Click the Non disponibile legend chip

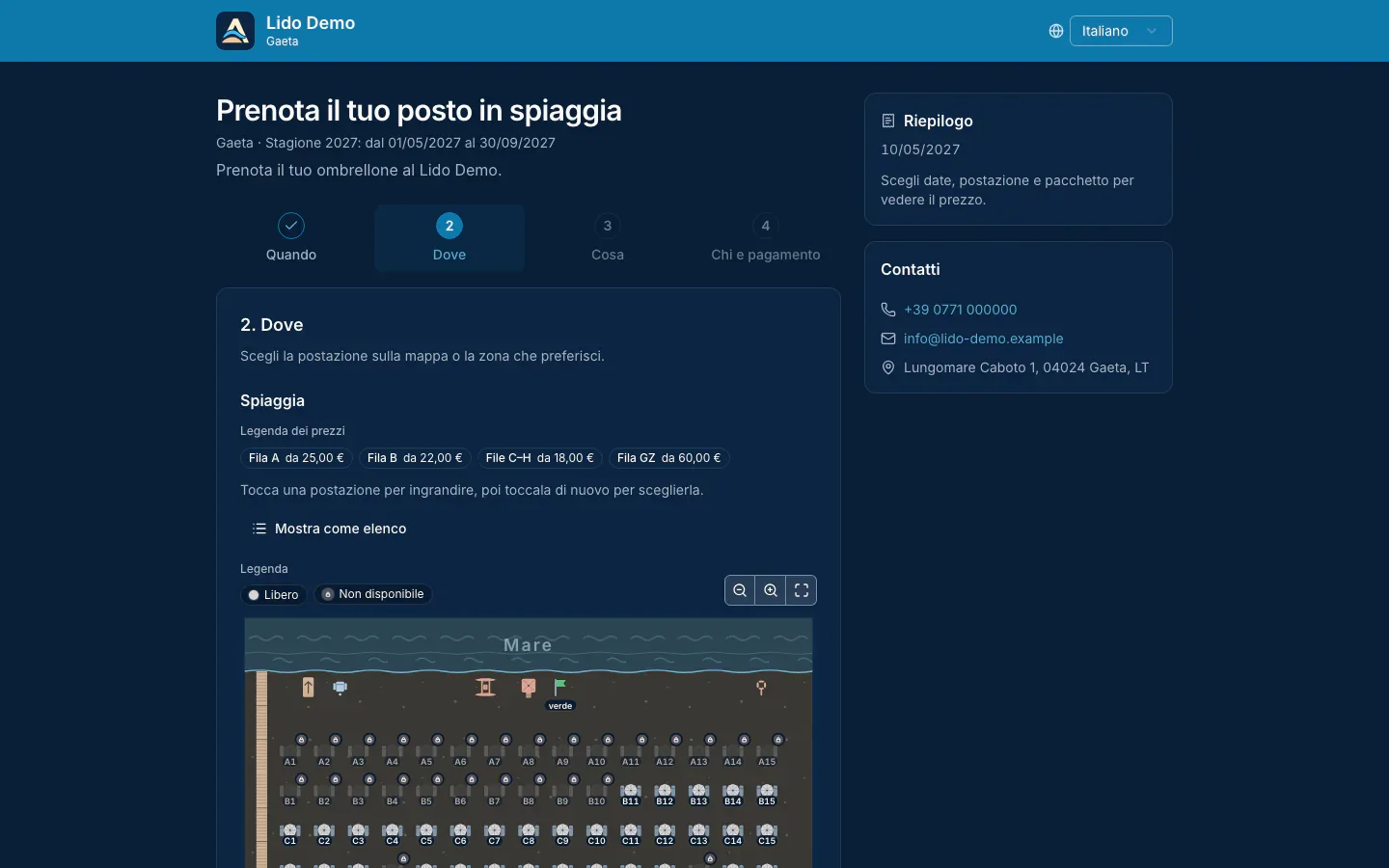pos(373,594)
